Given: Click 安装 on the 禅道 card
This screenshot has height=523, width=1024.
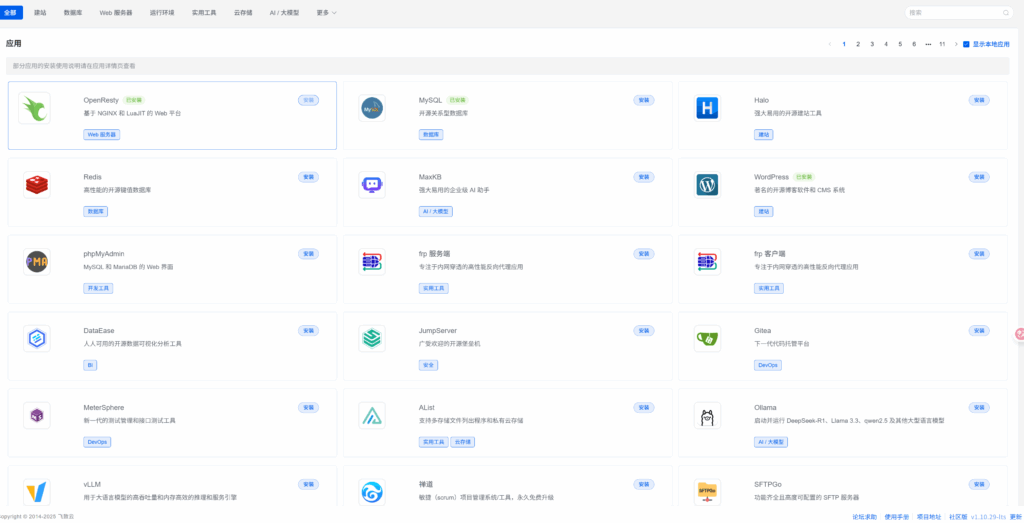Looking at the screenshot, I should 644,484.
